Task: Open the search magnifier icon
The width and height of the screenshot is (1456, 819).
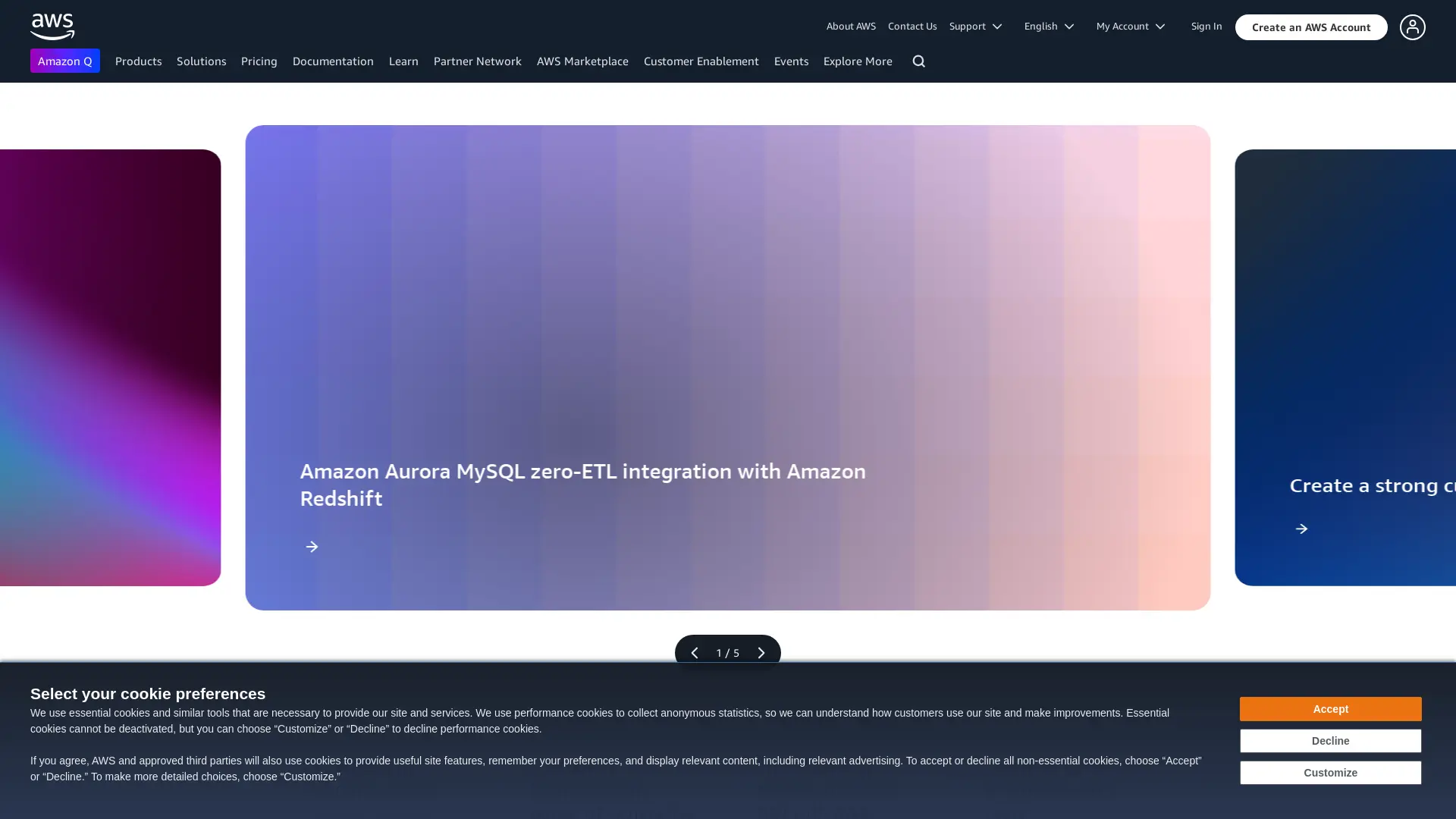Action: 918,61
